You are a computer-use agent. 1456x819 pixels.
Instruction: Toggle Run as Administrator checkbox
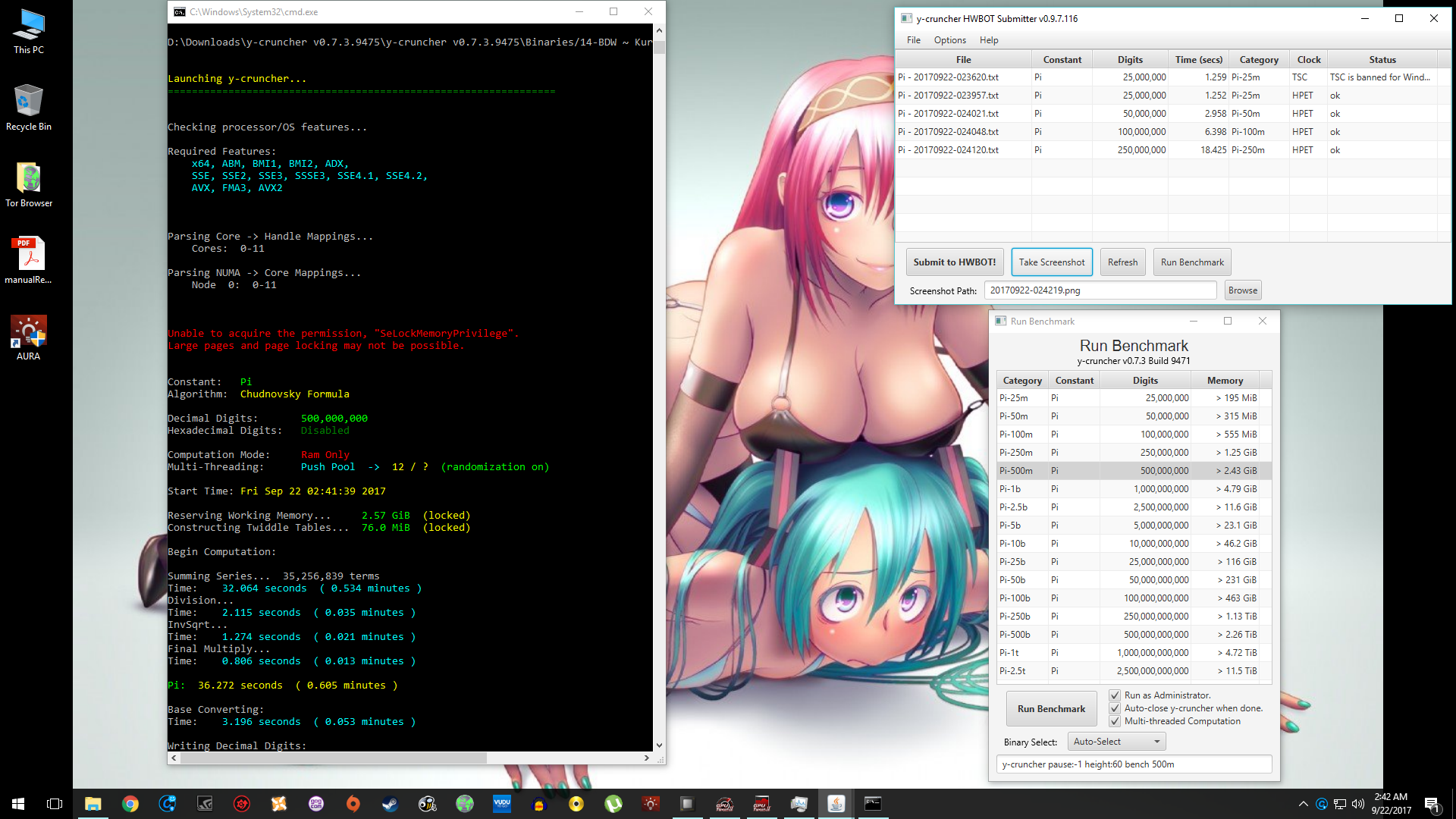[1115, 695]
